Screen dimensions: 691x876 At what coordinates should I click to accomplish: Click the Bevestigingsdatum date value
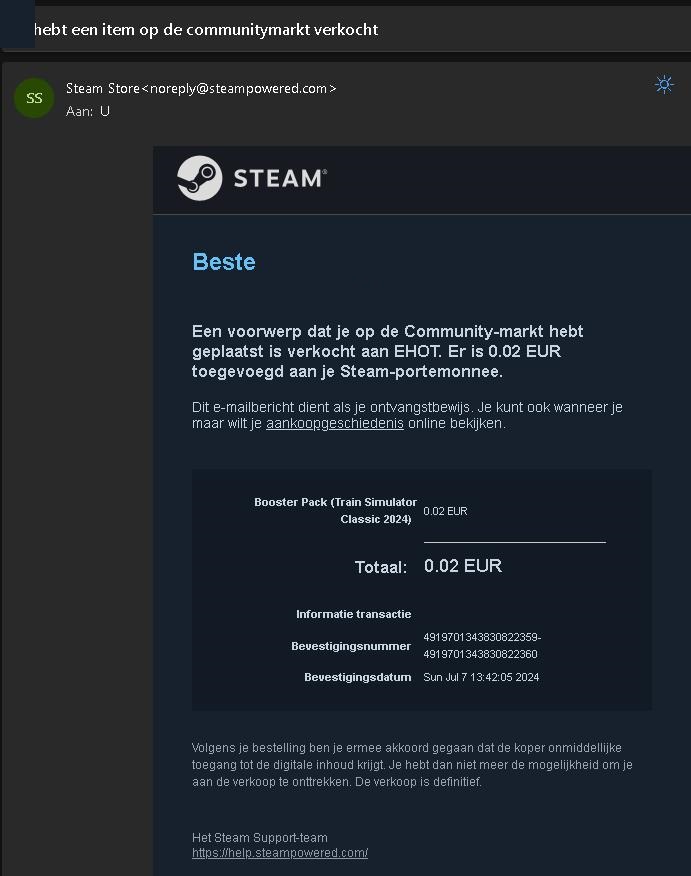[x=481, y=677]
